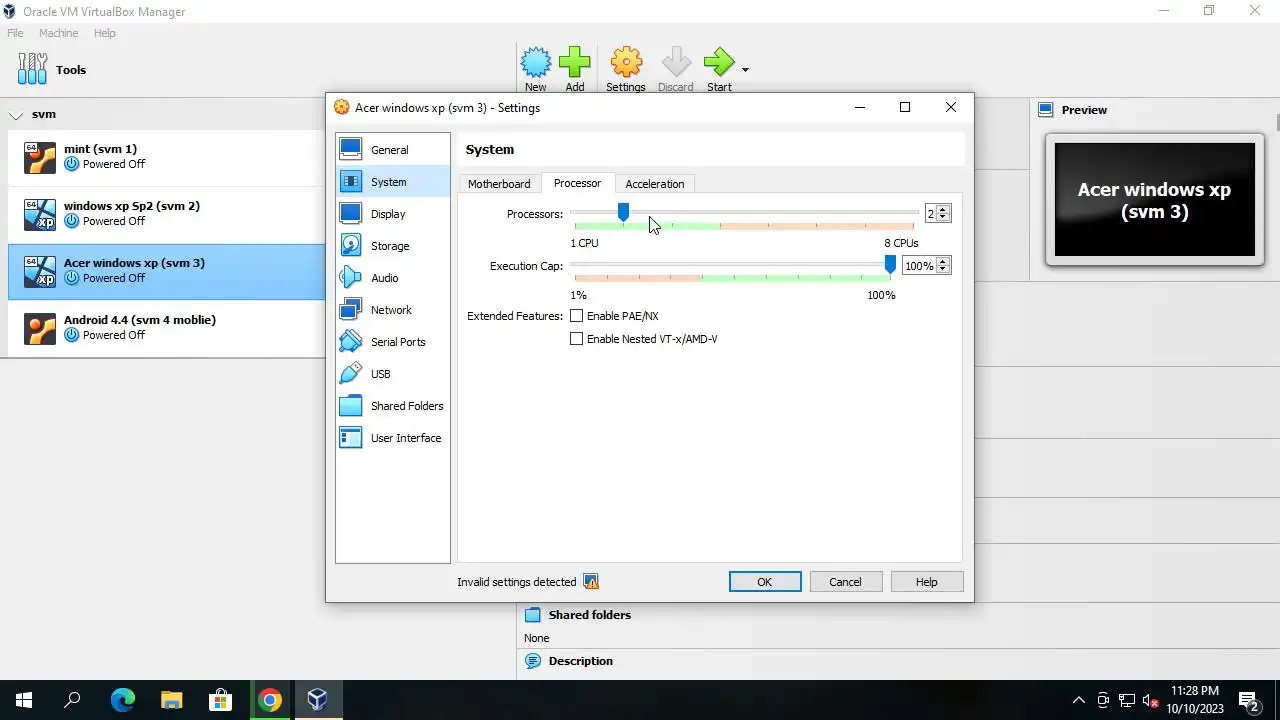Click the Execution Cap percentage field
Image resolution: width=1280 pixels, height=720 pixels.
point(919,266)
